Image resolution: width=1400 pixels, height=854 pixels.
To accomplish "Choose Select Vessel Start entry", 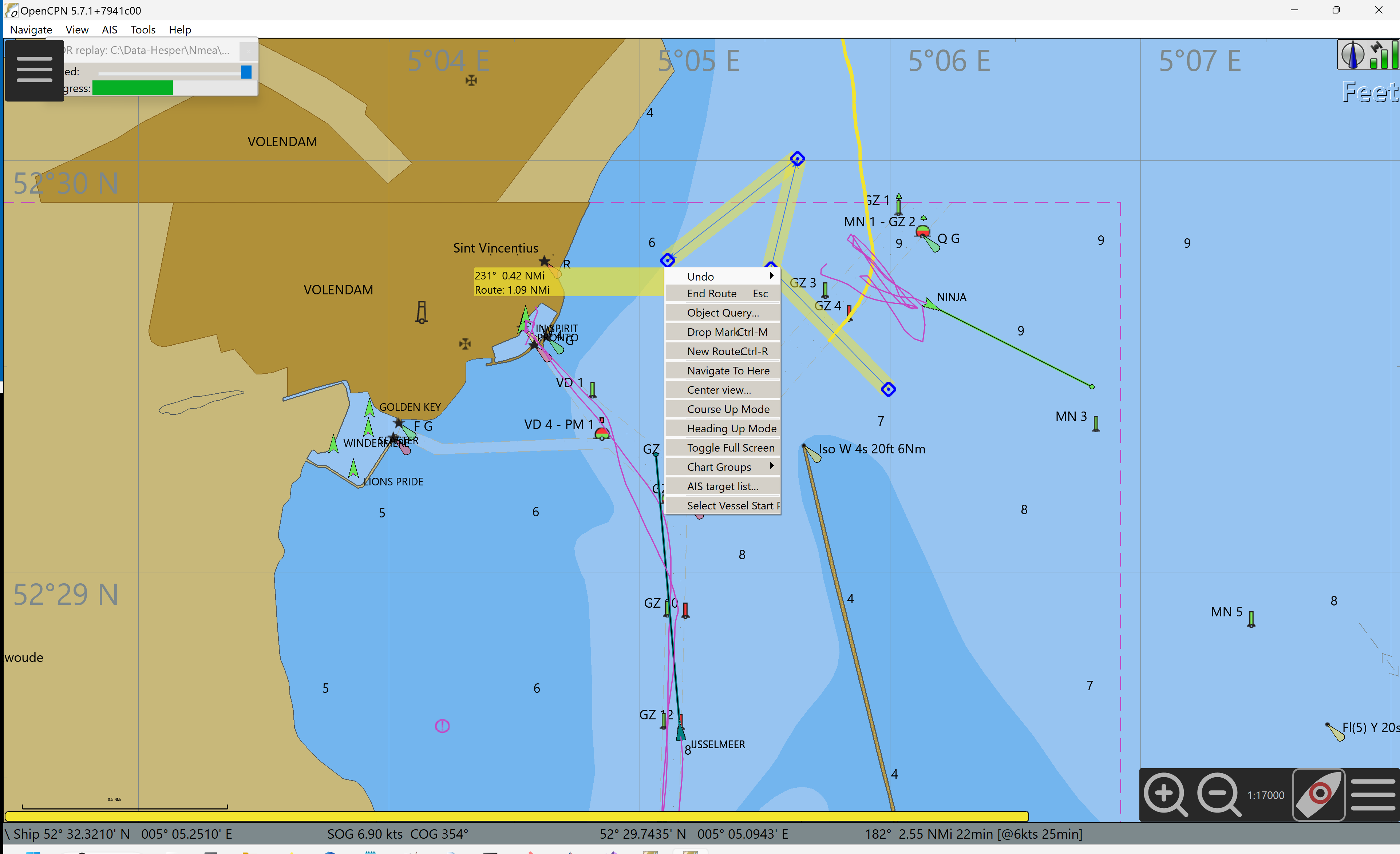I will click(722, 505).
